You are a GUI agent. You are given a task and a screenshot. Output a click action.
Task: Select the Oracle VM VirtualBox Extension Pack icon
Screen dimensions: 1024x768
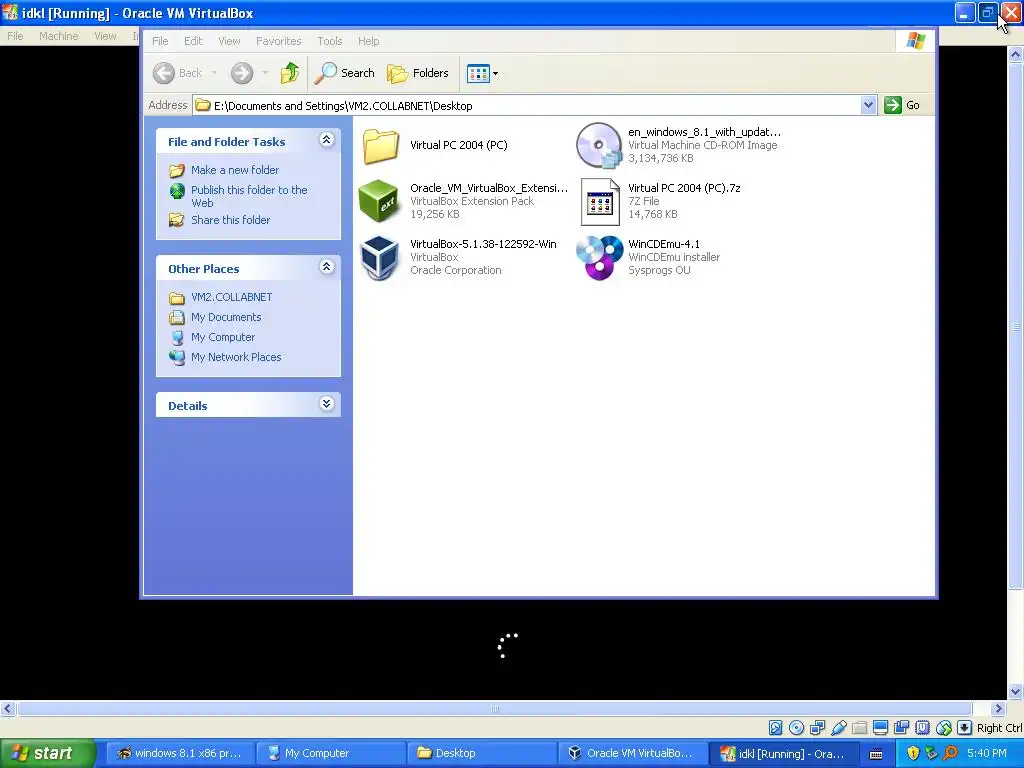pos(379,200)
